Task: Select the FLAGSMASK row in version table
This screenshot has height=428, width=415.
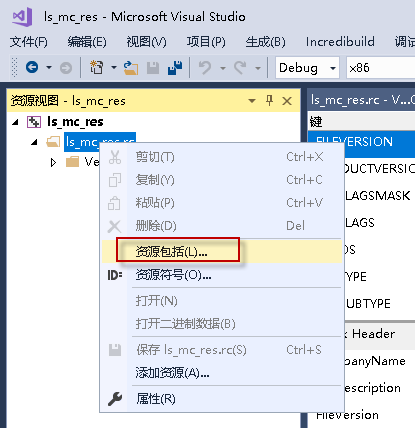Action: 380,196
